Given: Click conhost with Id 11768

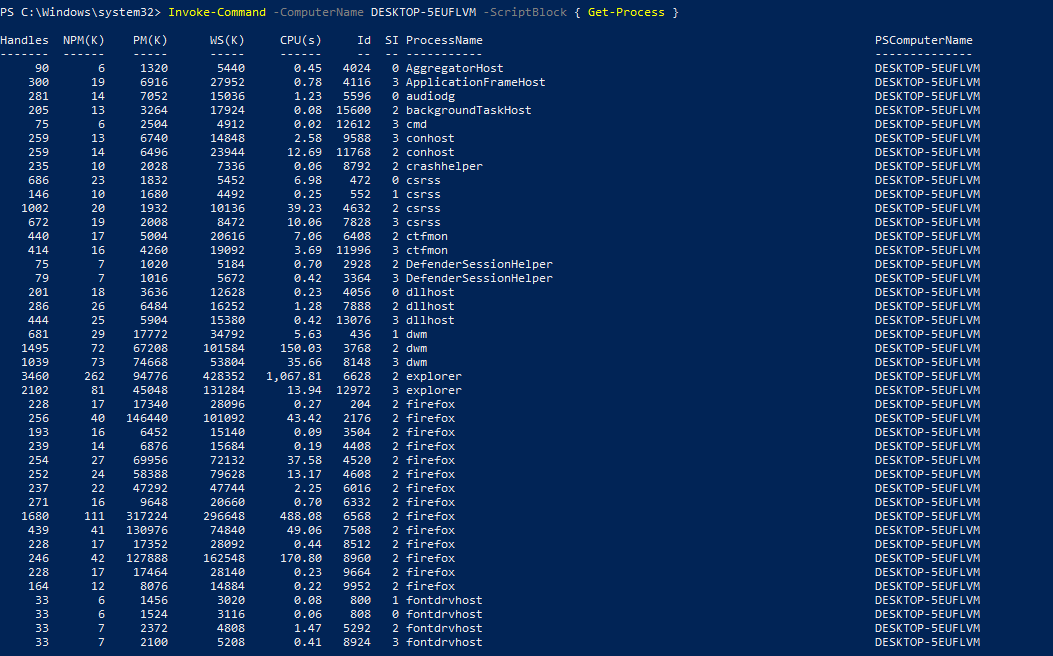Looking at the screenshot, I should pyautogui.click(x=430, y=152).
